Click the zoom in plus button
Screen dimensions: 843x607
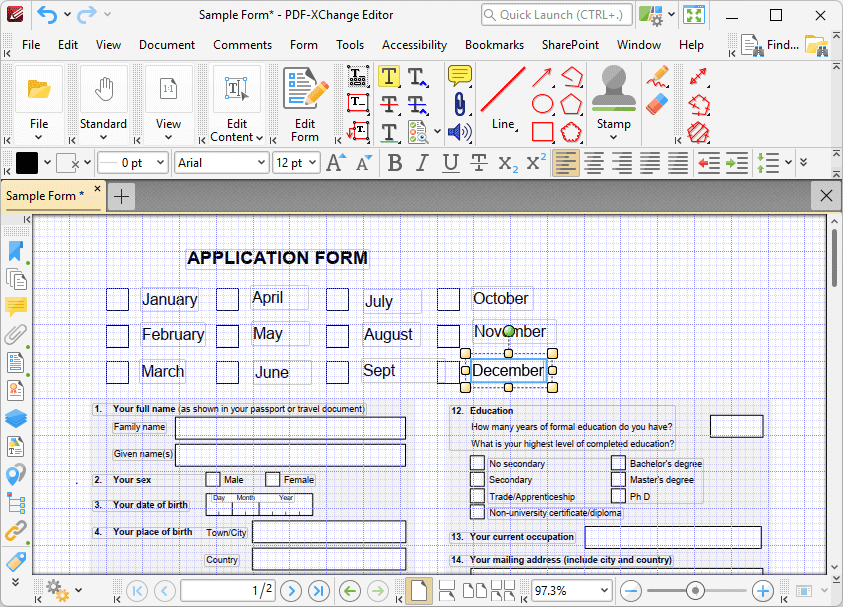pos(762,591)
